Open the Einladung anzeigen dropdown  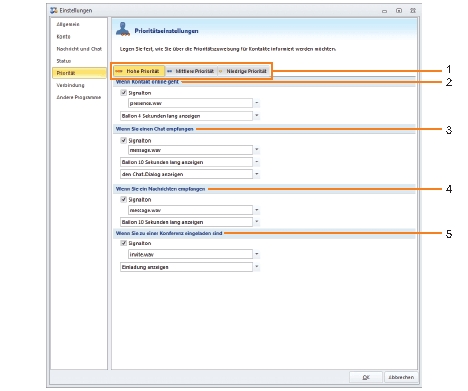[x=257, y=267]
